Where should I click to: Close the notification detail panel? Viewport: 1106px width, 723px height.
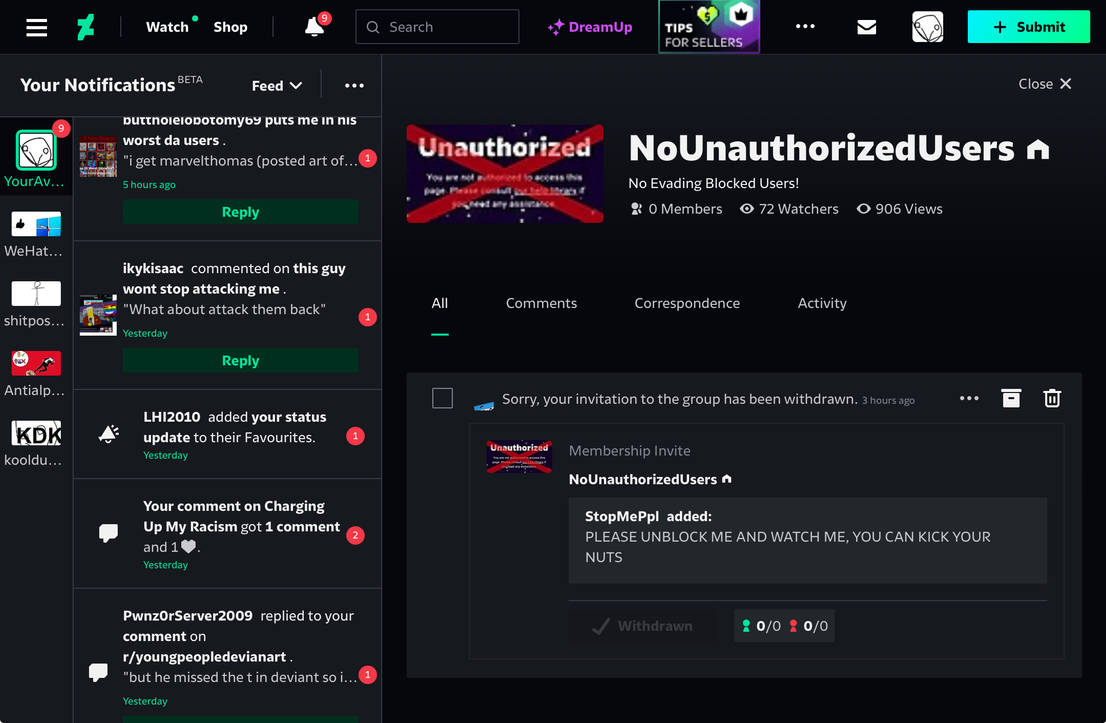click(1045, 84)
